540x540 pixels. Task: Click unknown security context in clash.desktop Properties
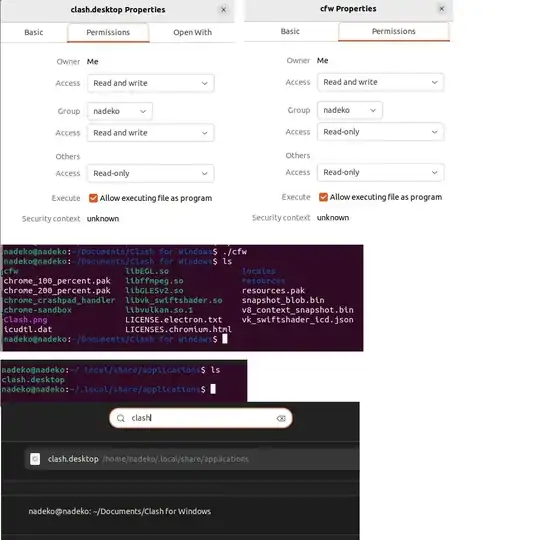103,219
